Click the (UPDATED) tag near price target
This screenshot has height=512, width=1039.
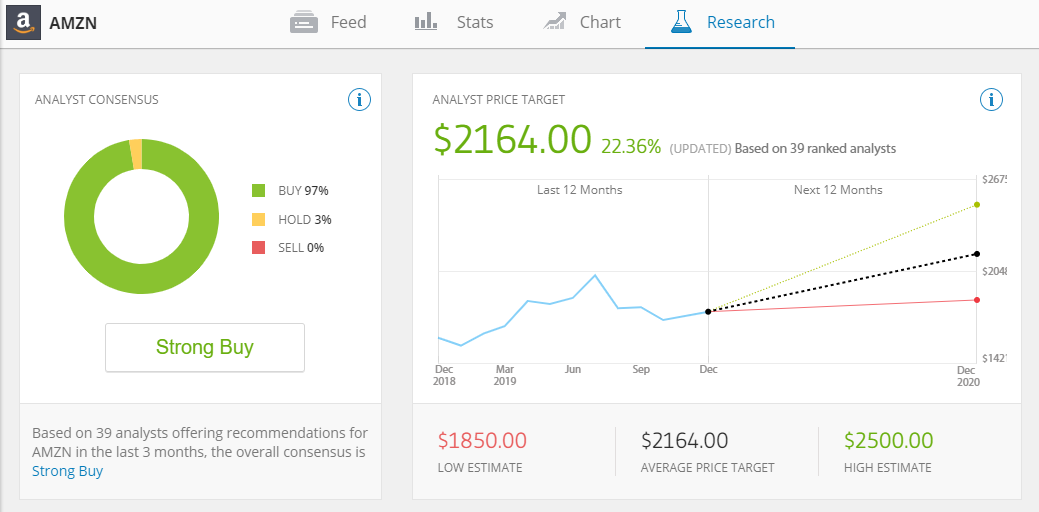700,148
